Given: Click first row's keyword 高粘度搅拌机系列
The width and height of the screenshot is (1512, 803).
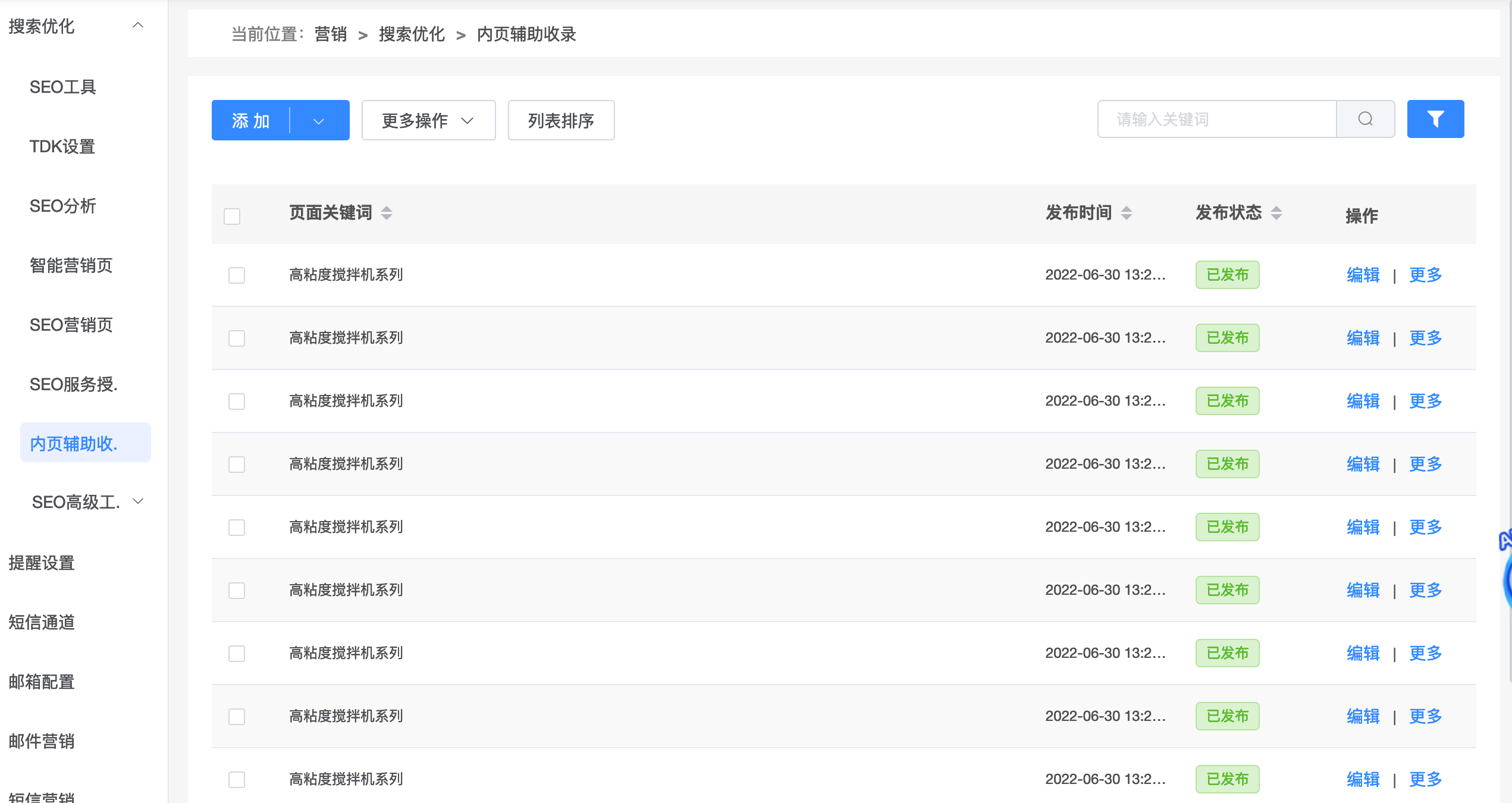Looking at the screenshot, I should 346,275.
